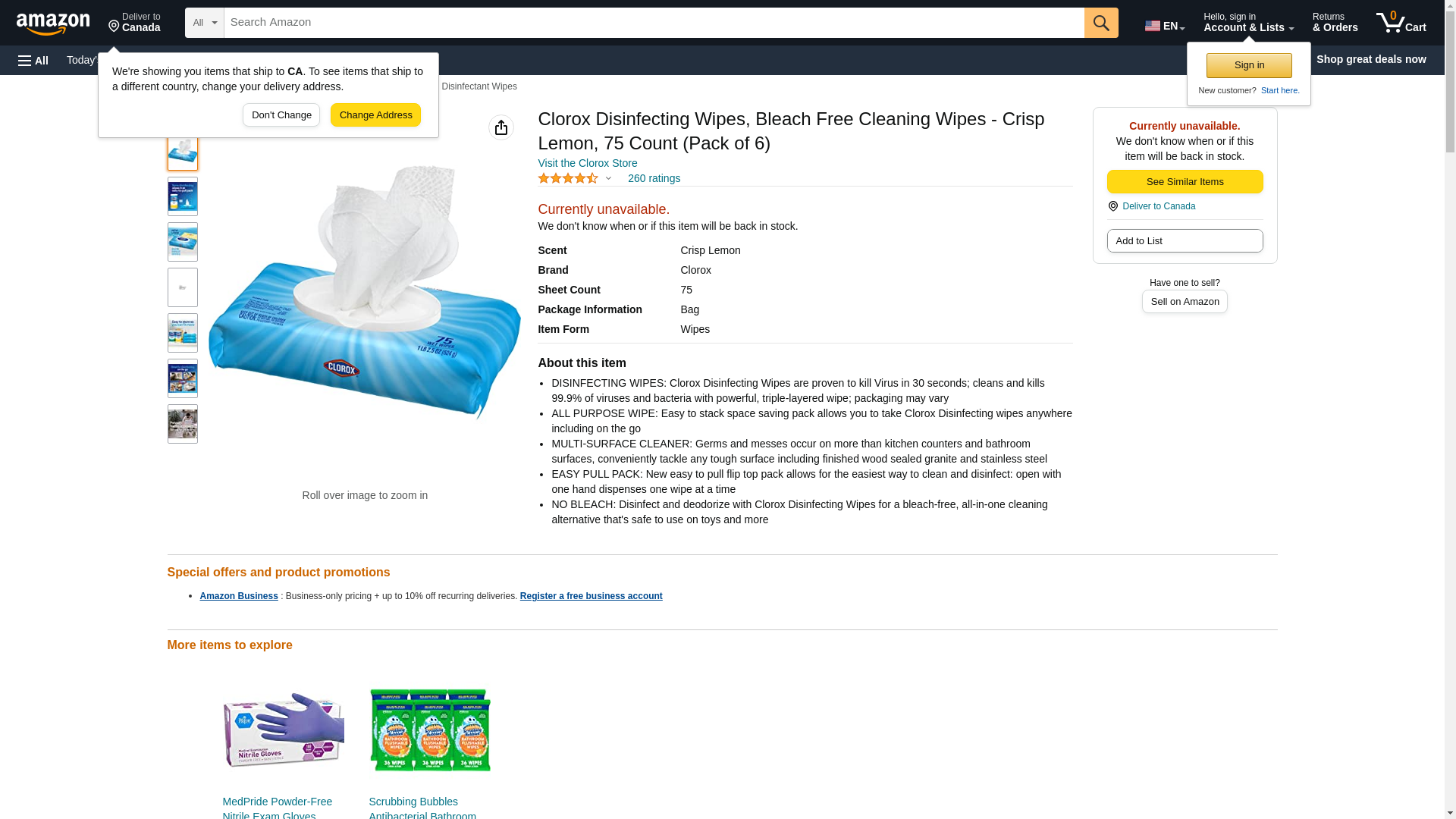Click the Change Address button
Viewport: 1456px width, 819px height.
375,115
